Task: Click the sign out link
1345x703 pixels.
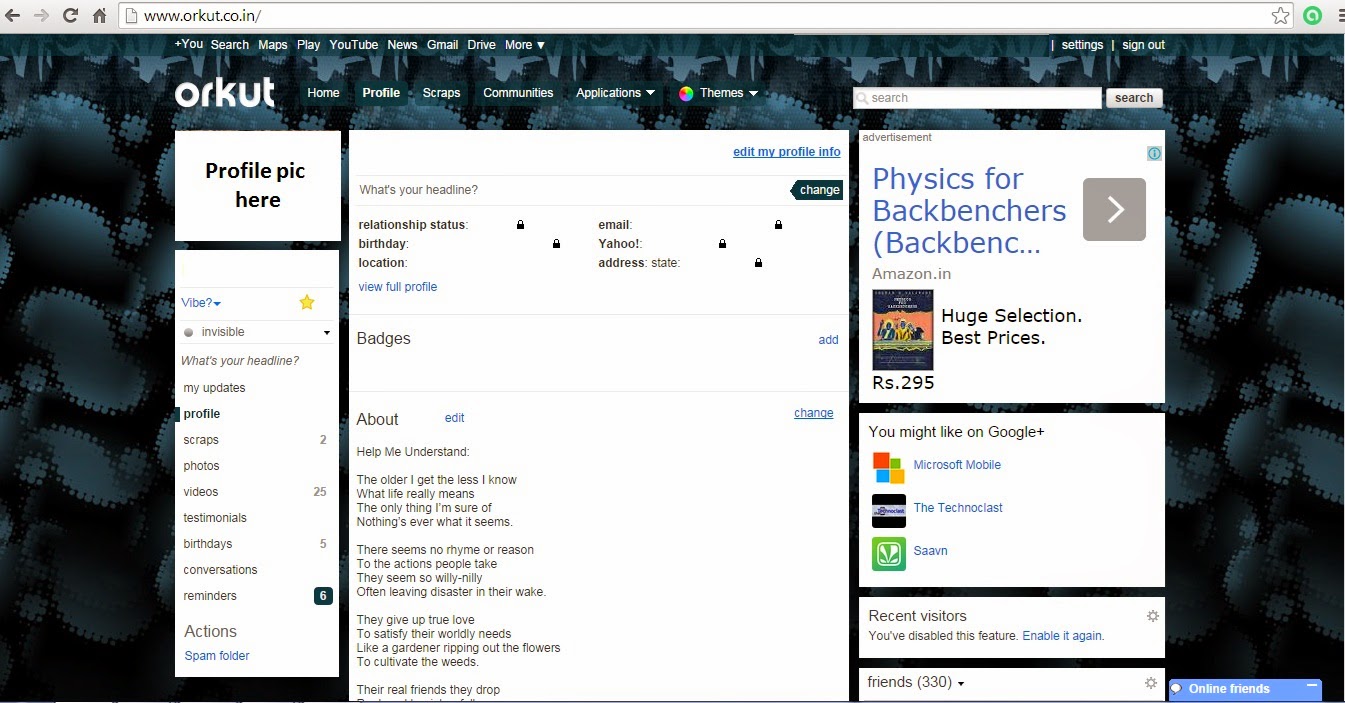Action: [1143, 45]
